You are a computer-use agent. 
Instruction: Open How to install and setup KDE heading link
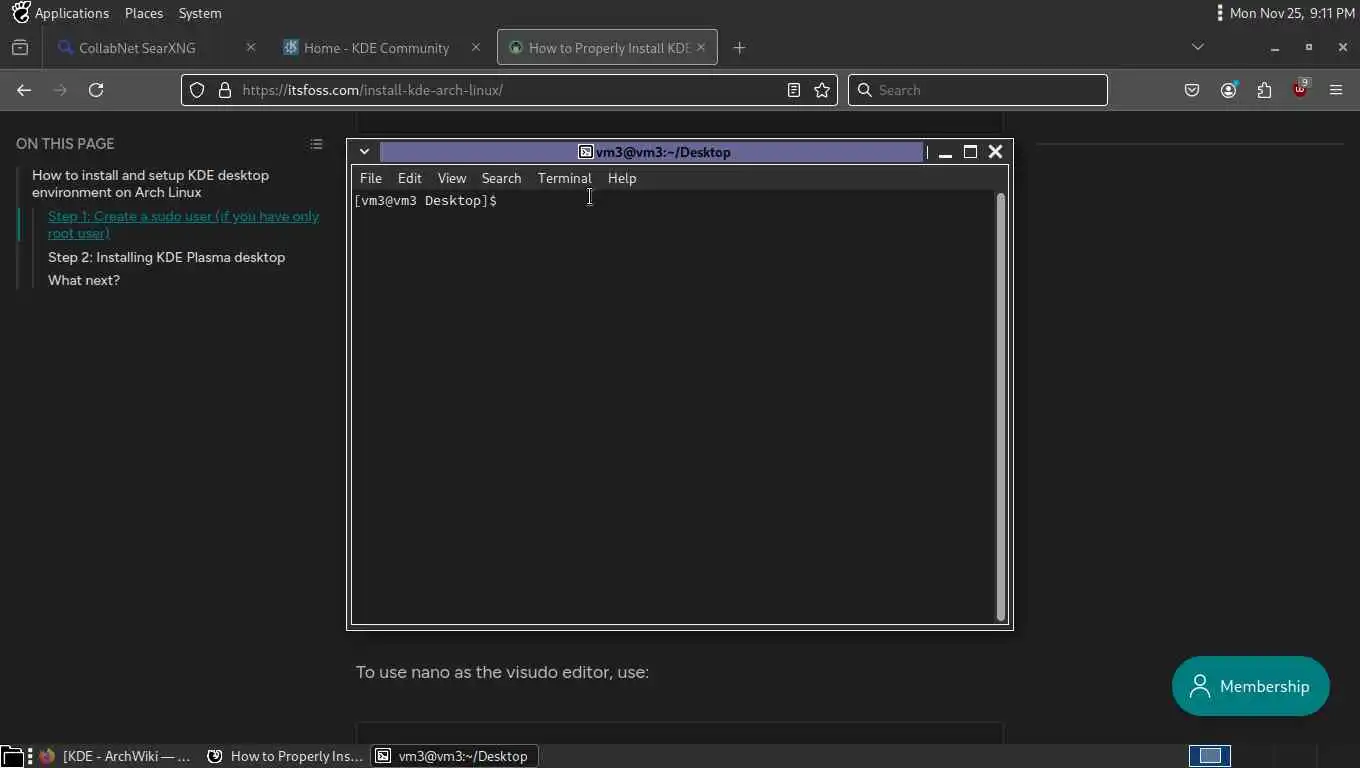click(150, 183)
